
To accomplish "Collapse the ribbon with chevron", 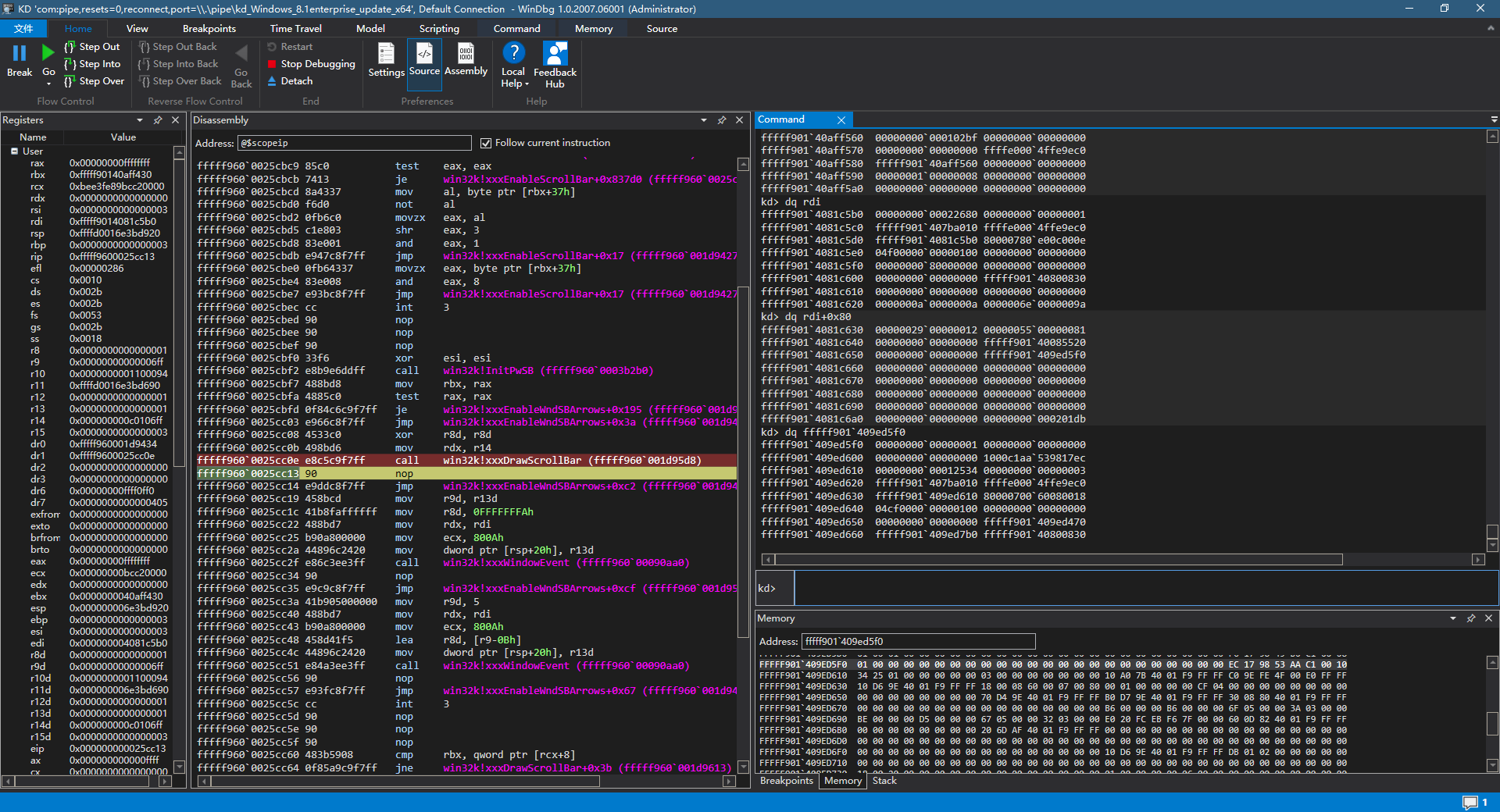I will pyautogui.click(x=1491, y=28).
